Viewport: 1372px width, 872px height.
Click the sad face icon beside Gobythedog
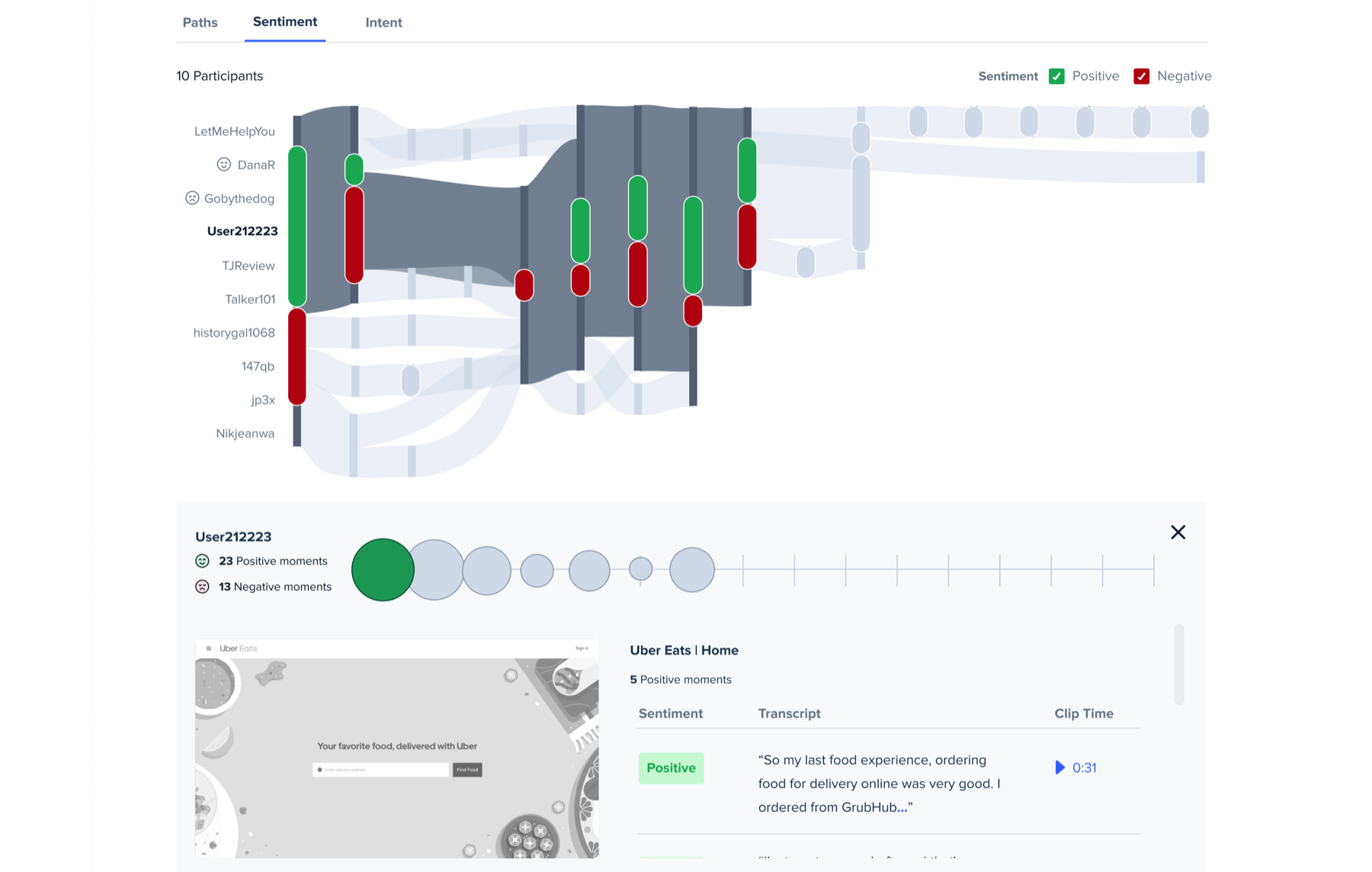click(192, 198)
